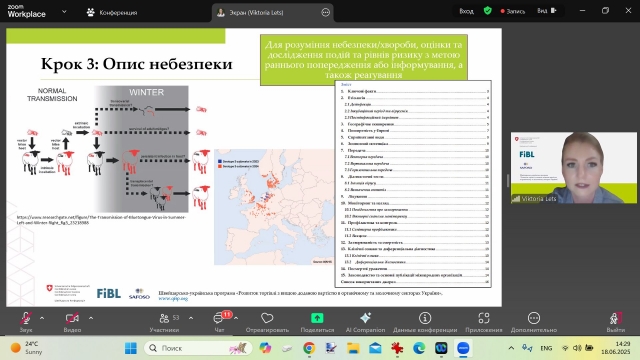The image size is (640, 360).
Task: Open options ellipsis on Экран tab
Action: (x=325, y=13)
